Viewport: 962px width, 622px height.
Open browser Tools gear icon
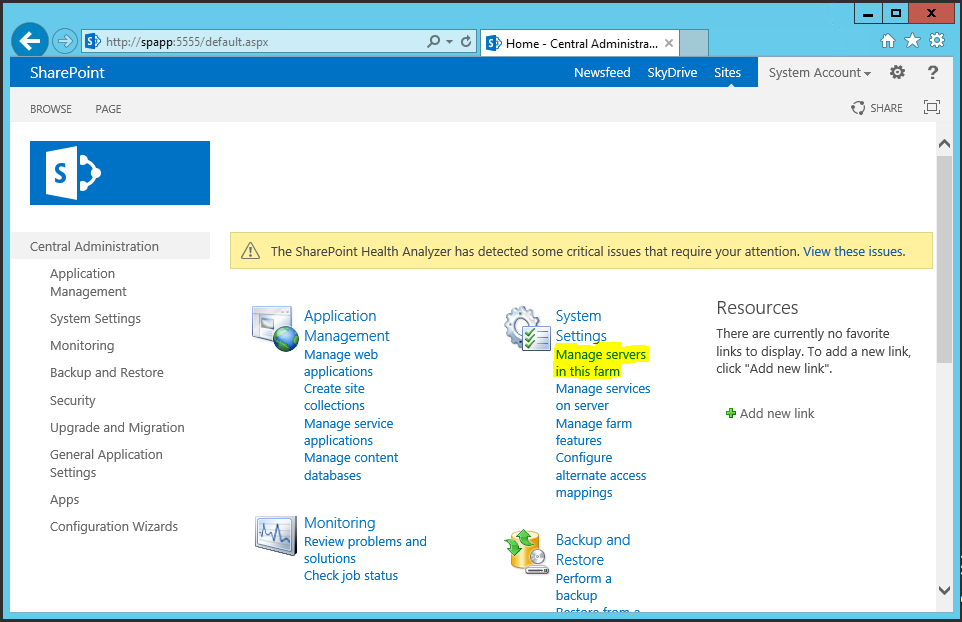point(937,40)
